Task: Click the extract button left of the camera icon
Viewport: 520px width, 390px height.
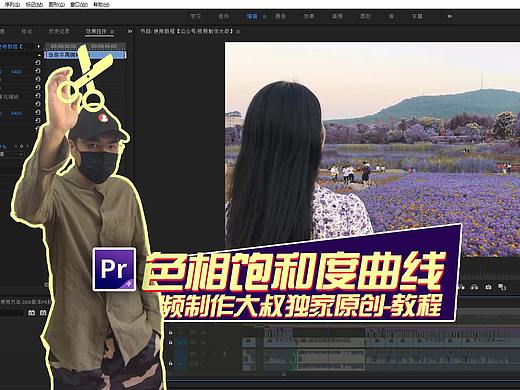Action: (474, 287)
